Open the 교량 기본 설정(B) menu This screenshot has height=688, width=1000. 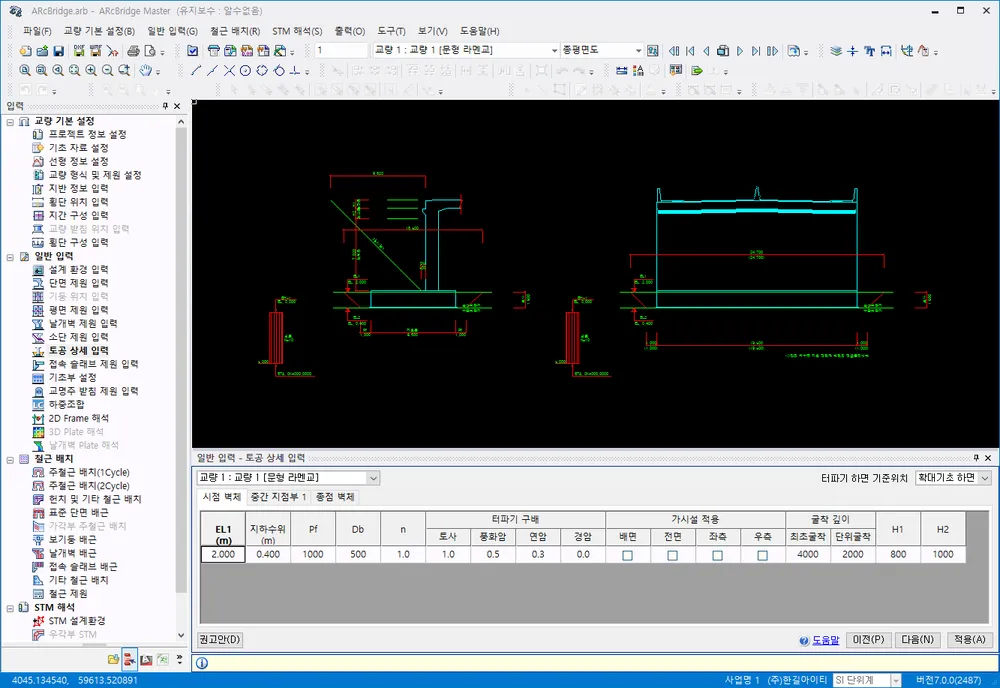pyautogui.click(x=99, y=31)
